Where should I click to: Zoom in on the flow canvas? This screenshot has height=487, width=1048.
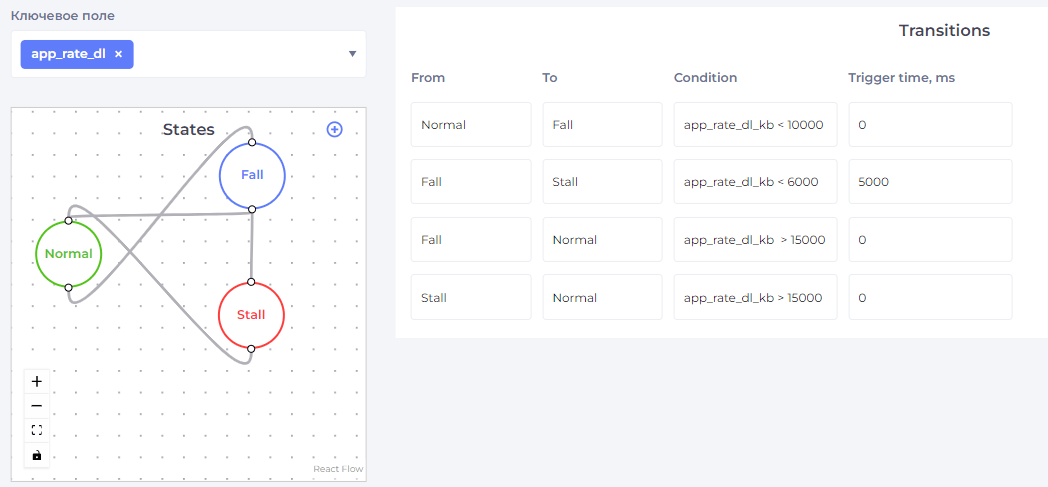[37, 381]
